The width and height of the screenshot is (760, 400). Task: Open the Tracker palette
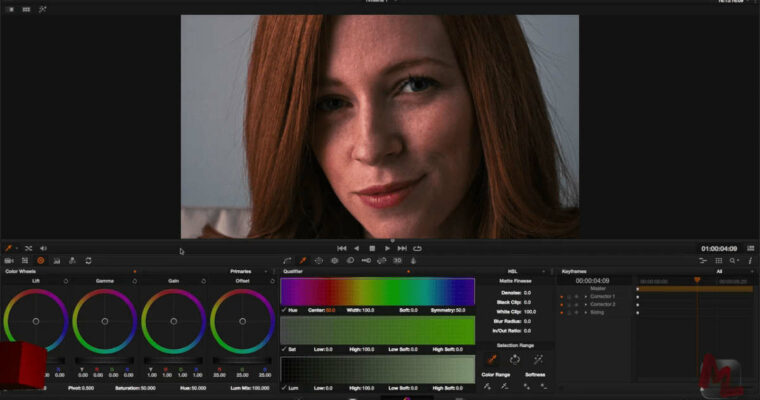pyautogui.click(x=334, y=261)
